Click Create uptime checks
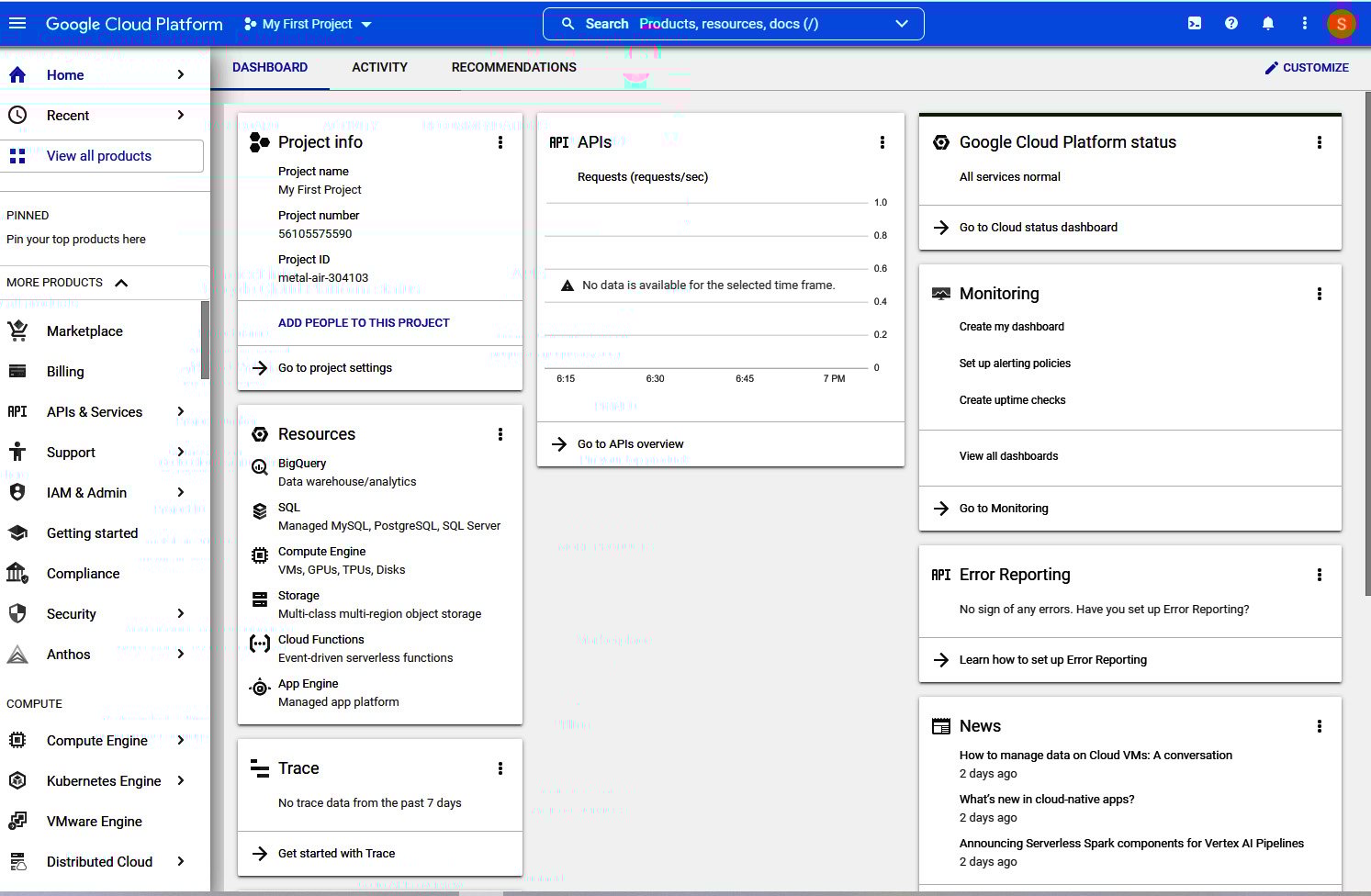This screenshot has width=1371, height=896. tap(1012, 400)
